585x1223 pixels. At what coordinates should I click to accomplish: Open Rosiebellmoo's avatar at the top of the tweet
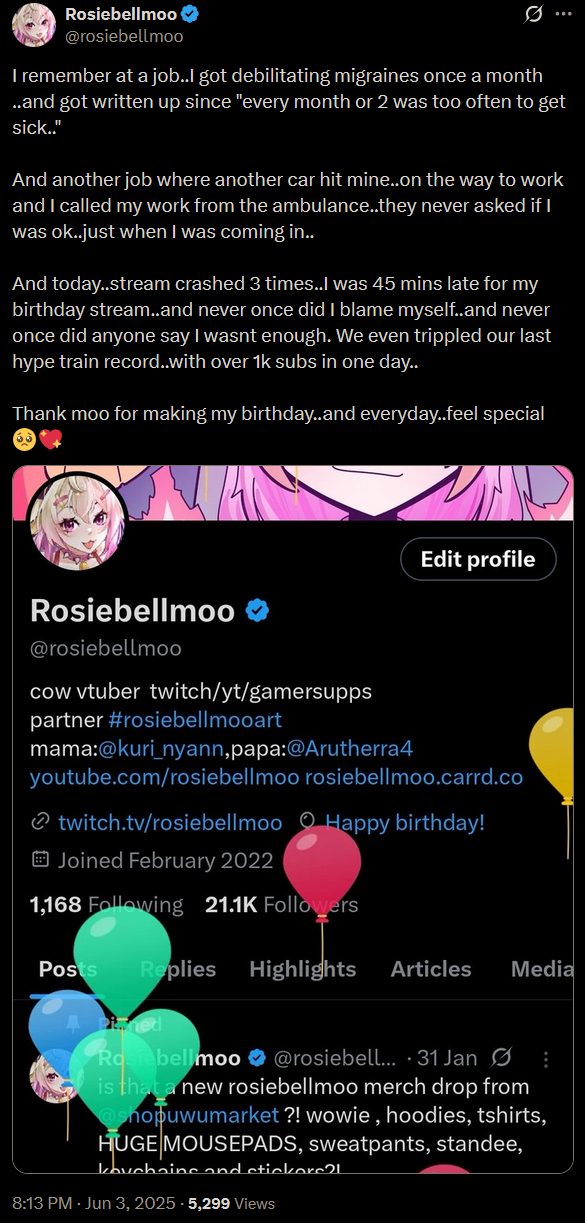click(x=33, y=24)
